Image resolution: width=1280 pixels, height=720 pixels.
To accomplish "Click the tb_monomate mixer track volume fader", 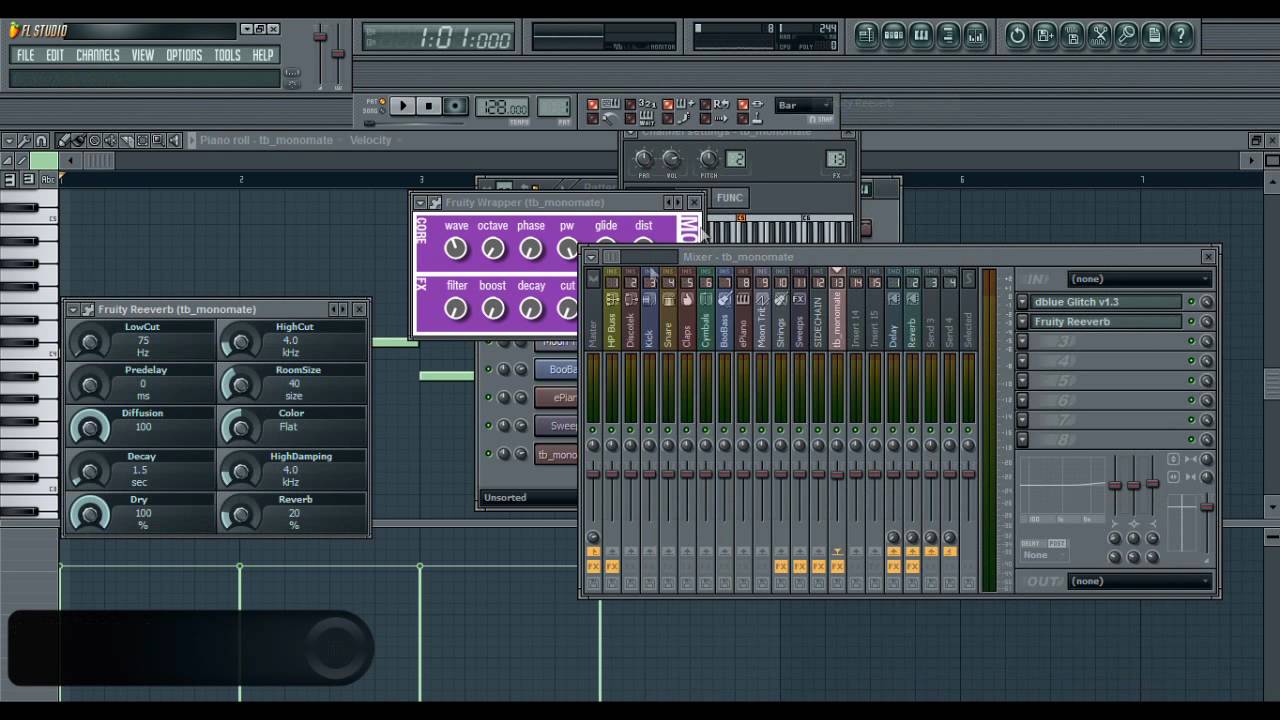I will tap(837, 474).
